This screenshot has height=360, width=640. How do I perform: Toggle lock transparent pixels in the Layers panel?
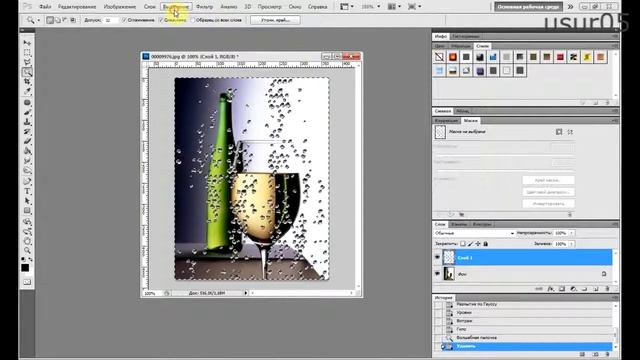463,244
